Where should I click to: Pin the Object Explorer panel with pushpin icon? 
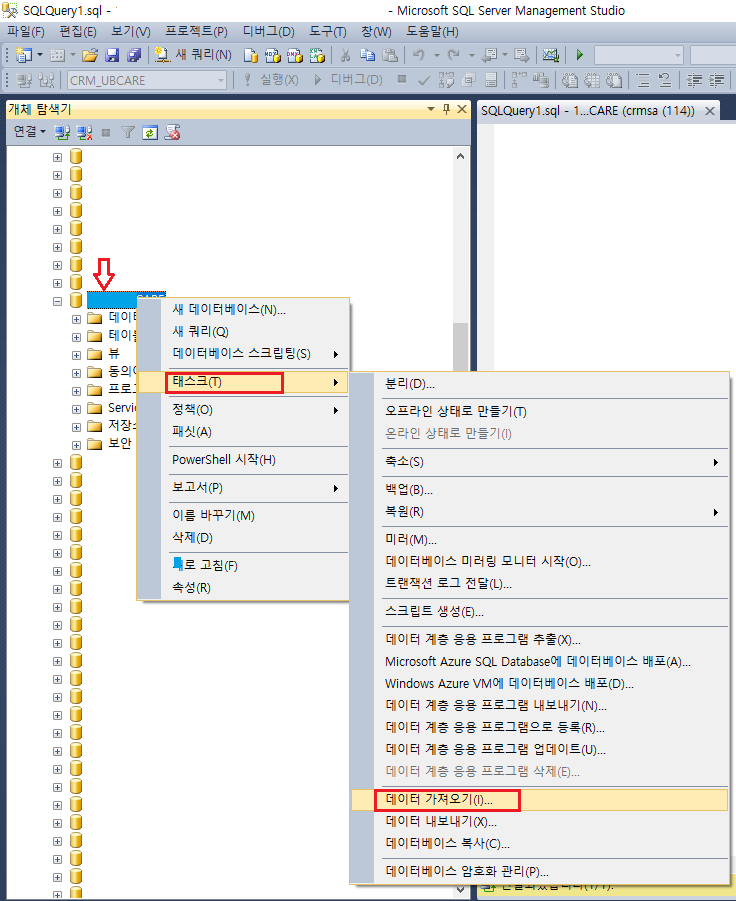pos(445,108)
